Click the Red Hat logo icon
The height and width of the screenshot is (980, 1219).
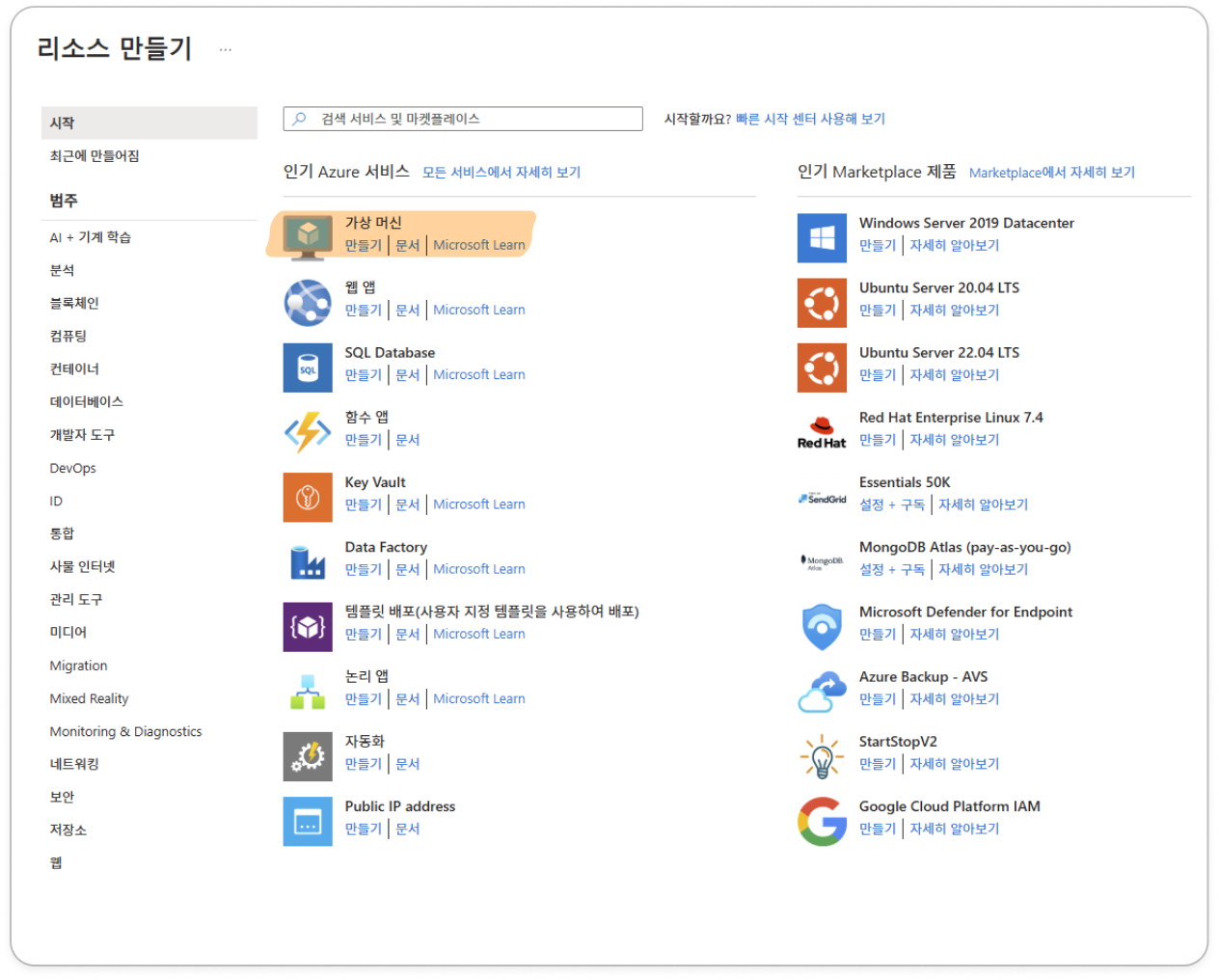coord(822,432)
